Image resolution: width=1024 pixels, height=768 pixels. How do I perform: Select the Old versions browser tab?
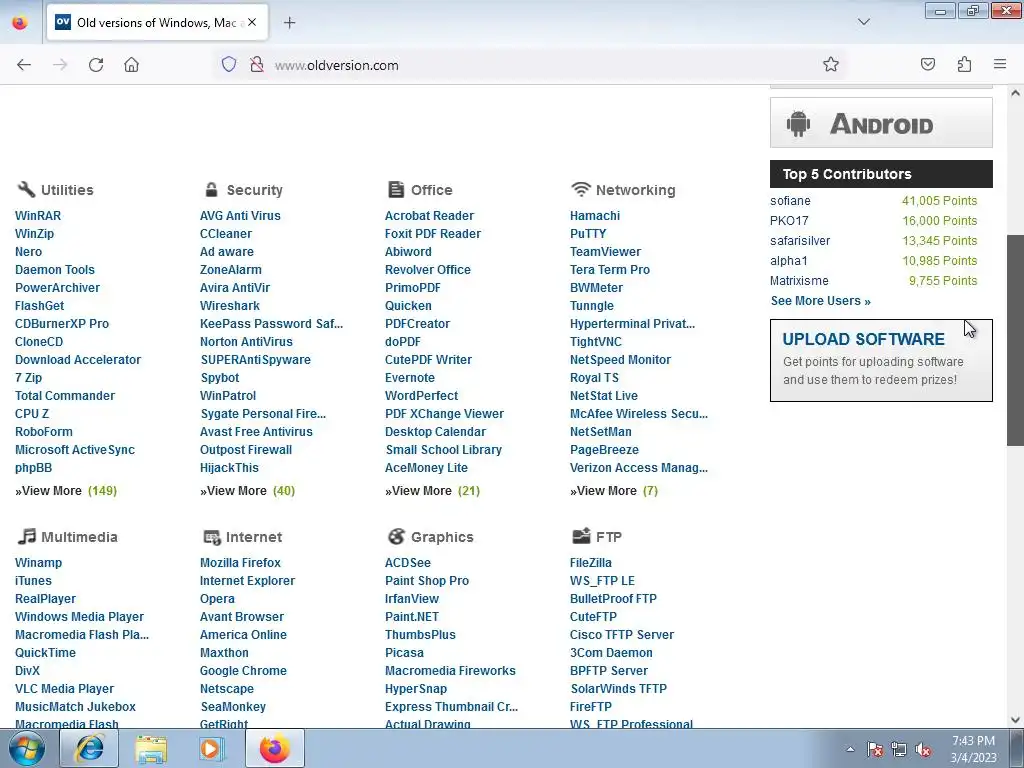[x=157, y=22]
